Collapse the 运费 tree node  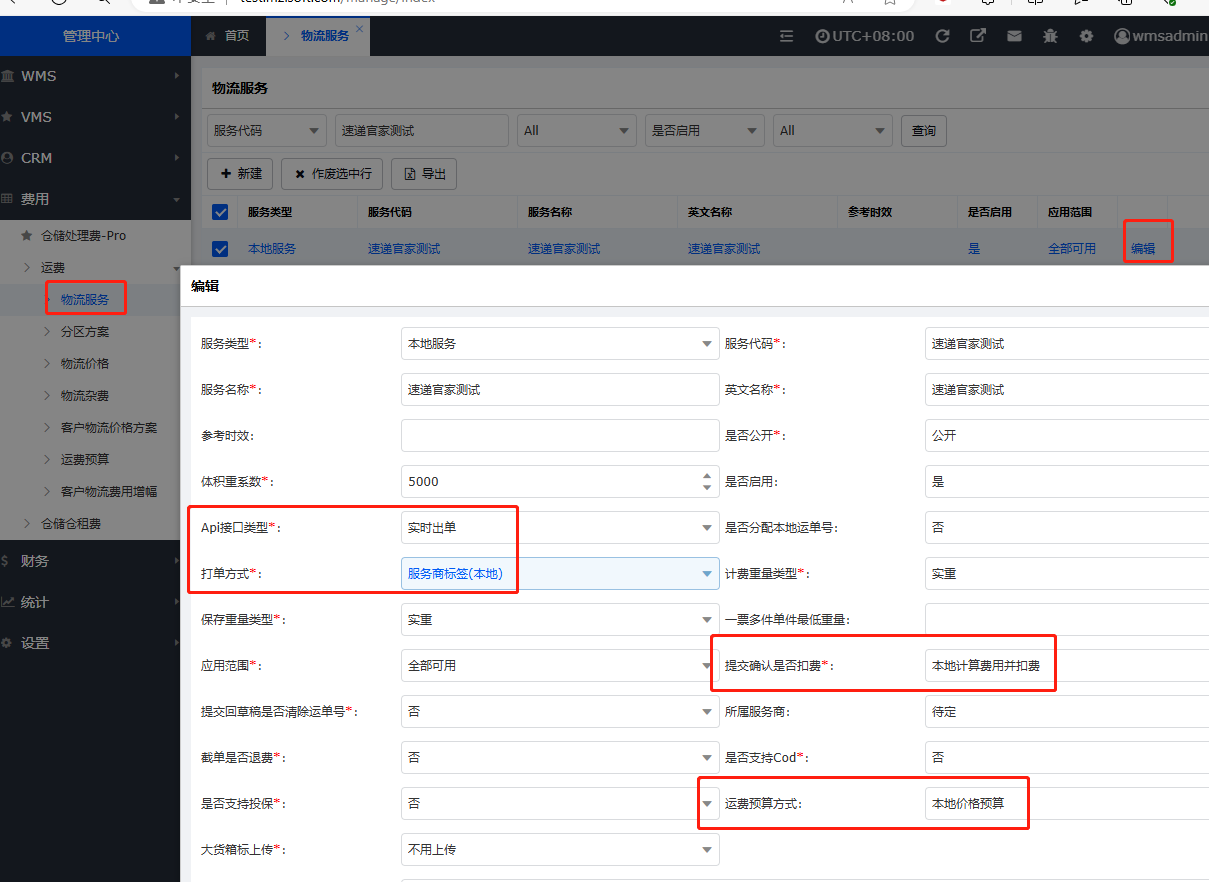(52, 267)
